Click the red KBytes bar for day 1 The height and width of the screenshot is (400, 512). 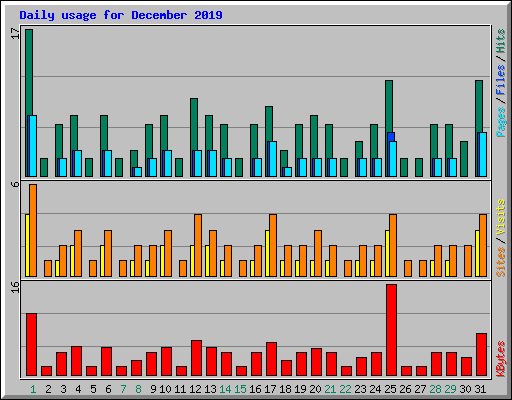pyautogui.click(x=31, y=345)
